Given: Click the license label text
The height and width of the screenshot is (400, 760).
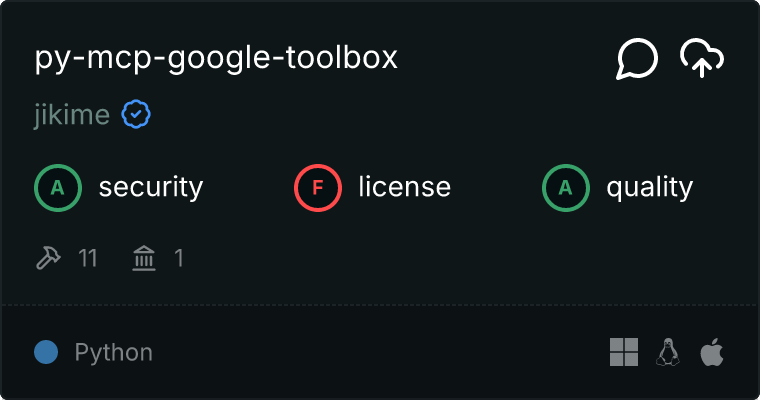Looking at the screenshot, I should 405,187.
